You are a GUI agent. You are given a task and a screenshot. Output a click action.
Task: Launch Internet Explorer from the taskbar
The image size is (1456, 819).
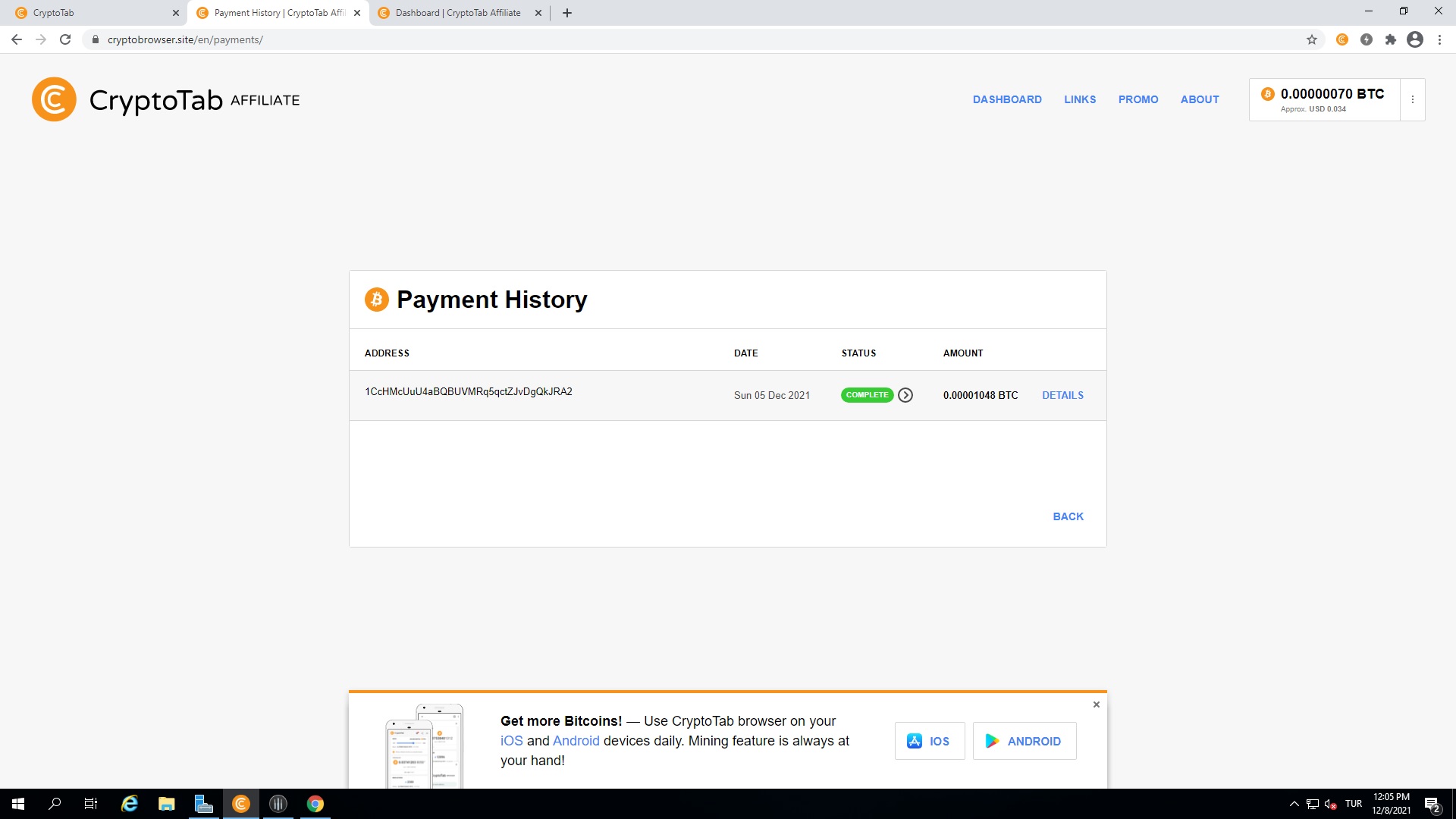point(130,804)
